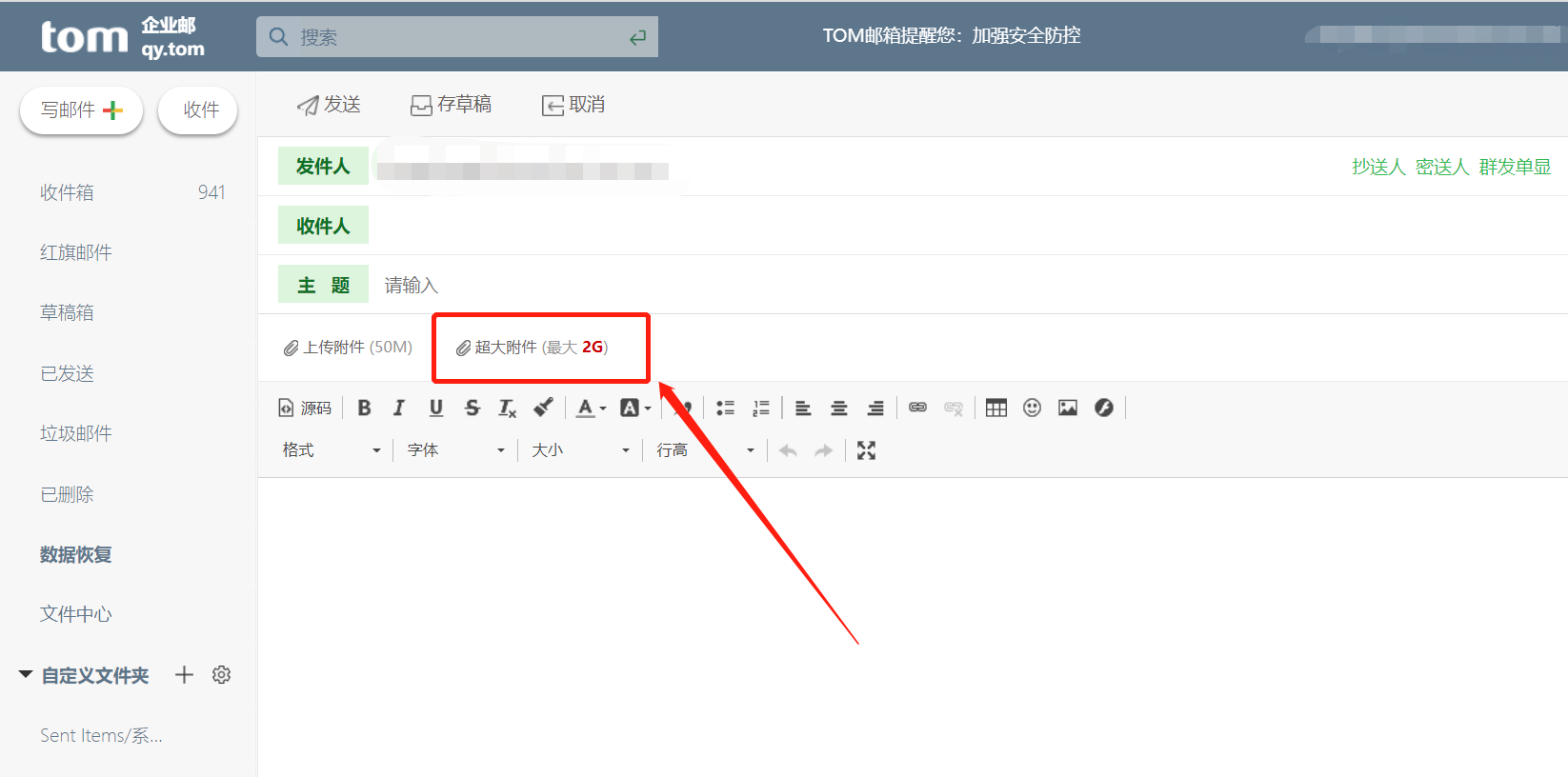The height and width of the screenshot is (777, 1568).
Task: Click the unlink icon
Action: click(954, 408)
